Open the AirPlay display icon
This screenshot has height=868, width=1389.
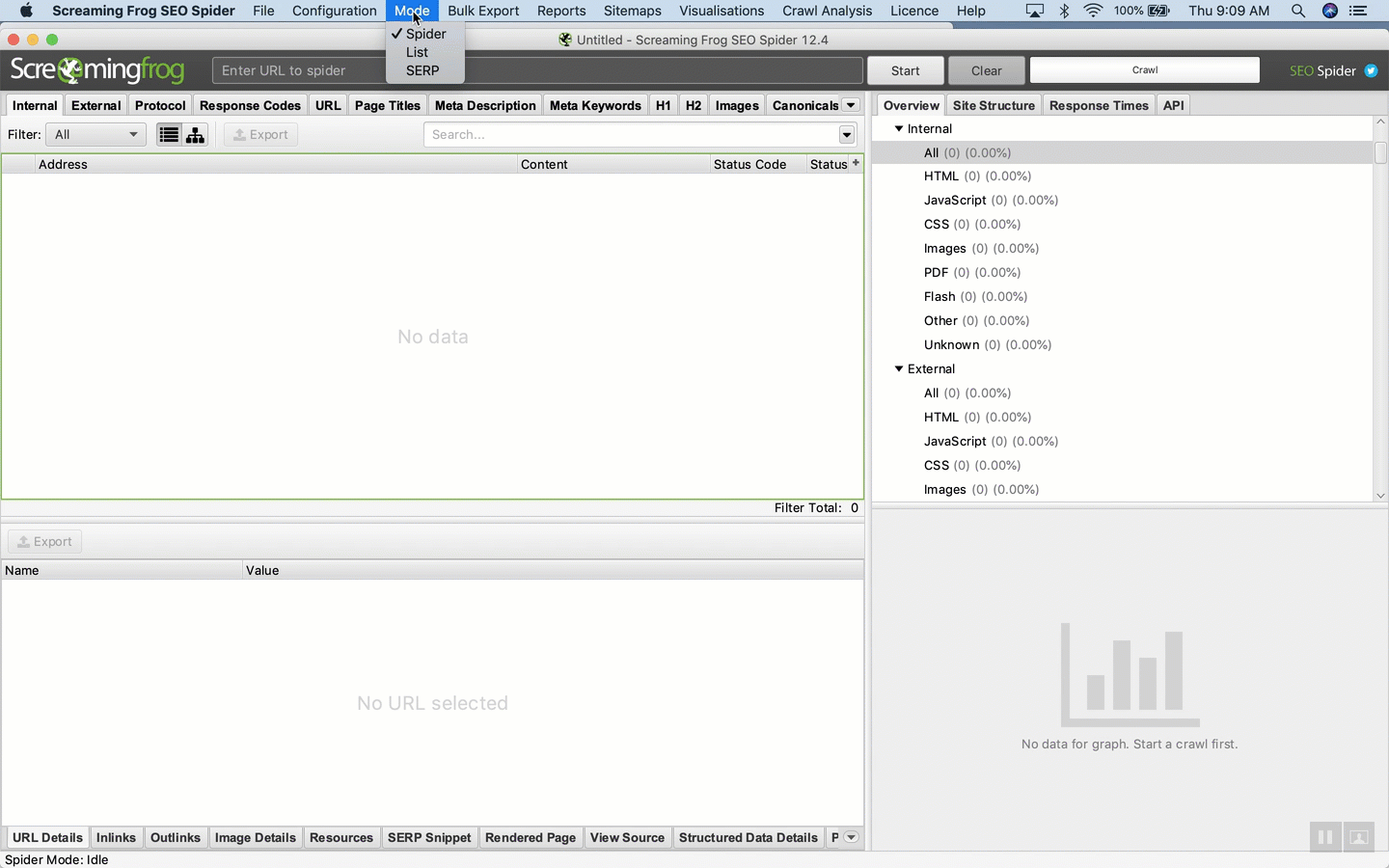(x=1034, y=11)
